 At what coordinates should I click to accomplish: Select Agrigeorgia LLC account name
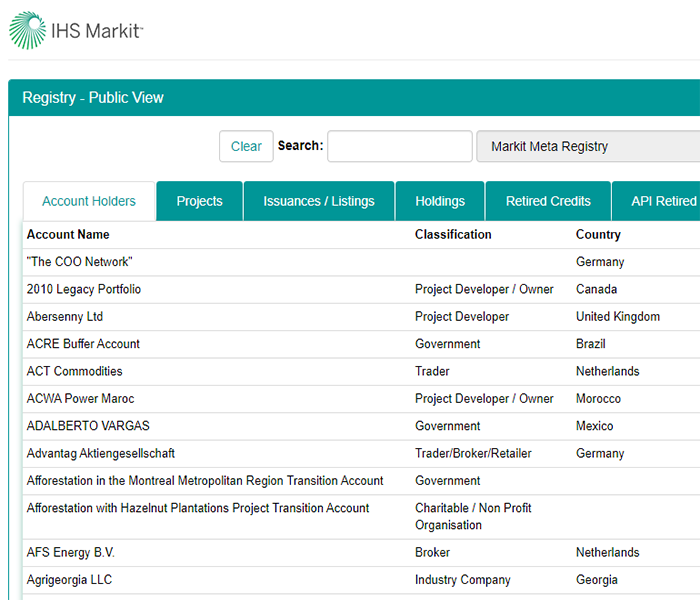(x=69, y=579)
